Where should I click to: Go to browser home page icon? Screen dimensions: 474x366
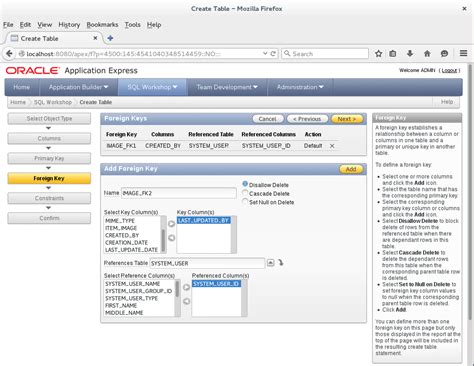(x=427, y=53)
